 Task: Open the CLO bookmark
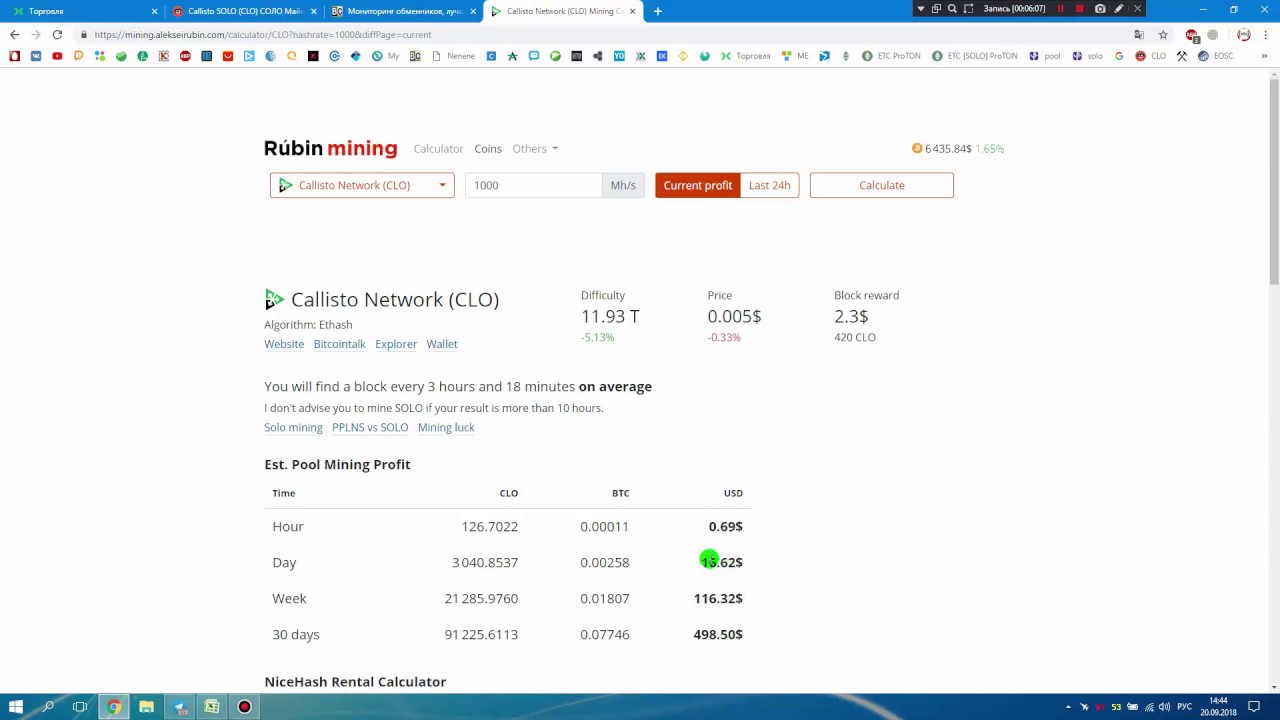click(x=1150, y=56)
